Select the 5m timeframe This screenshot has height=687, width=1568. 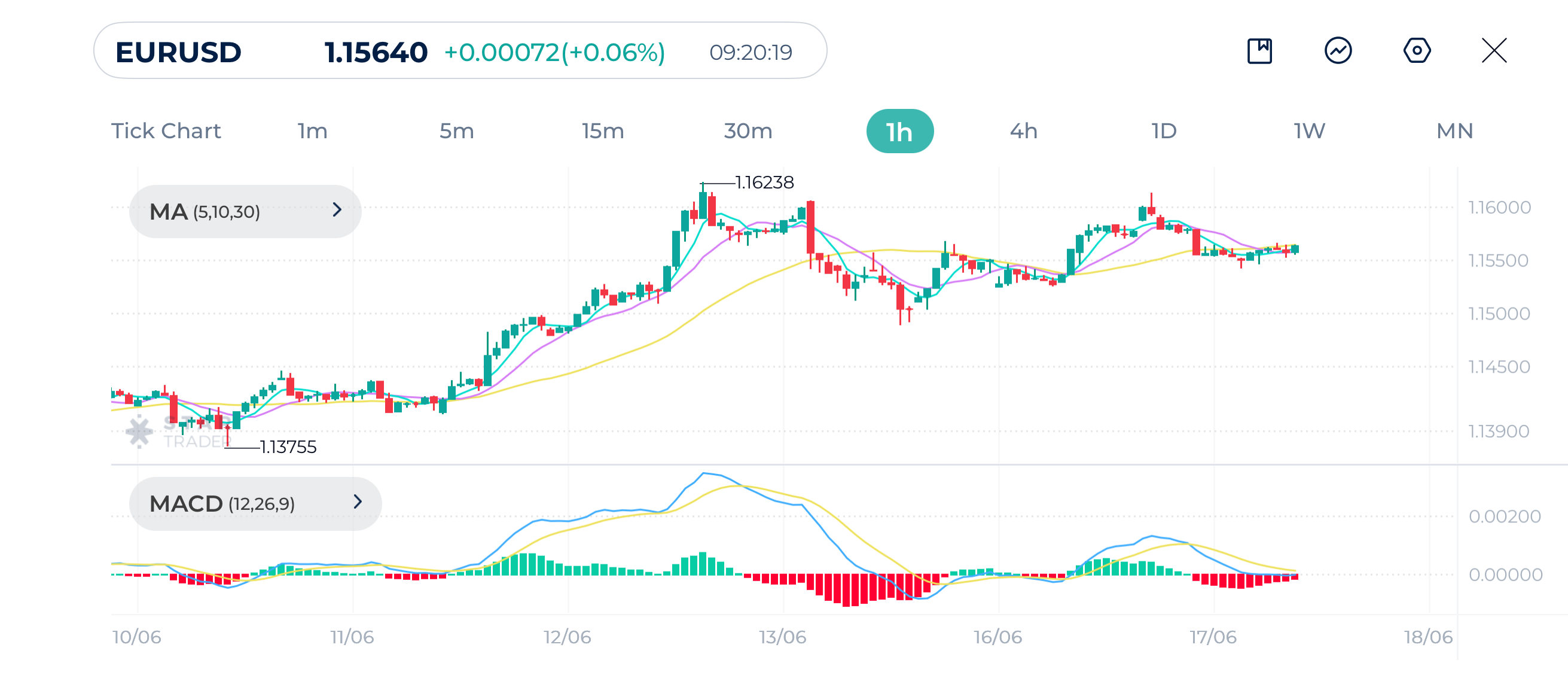(456, 131)
